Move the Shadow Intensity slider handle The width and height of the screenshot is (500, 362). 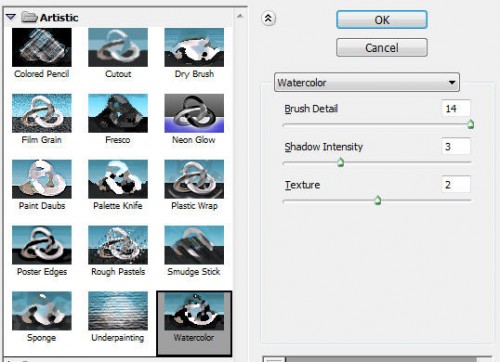pyautogui.click(x=340, y=163)
